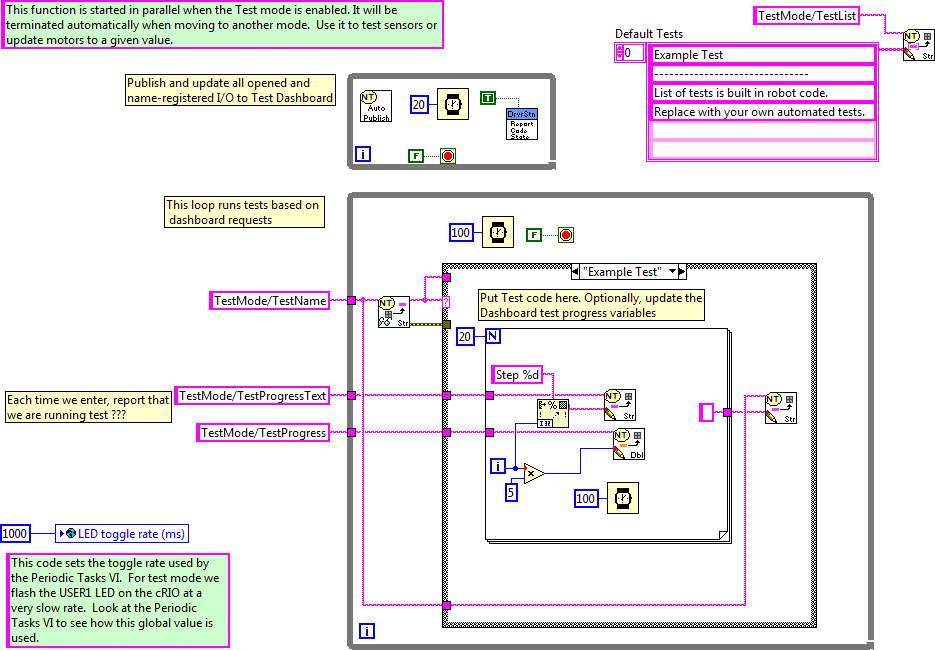This screenshot has height=650, width=935.
Task: Toggle the False constant beside the 100 ms wait
Action: [535, 235]
